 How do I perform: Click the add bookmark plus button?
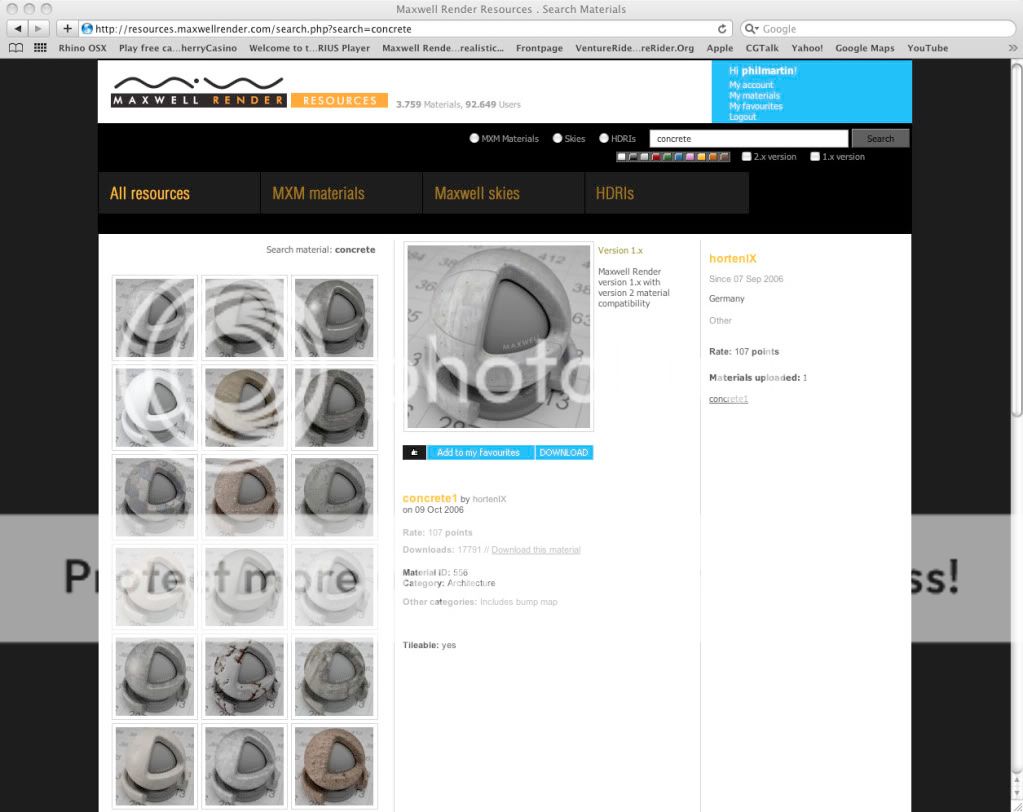67,29
